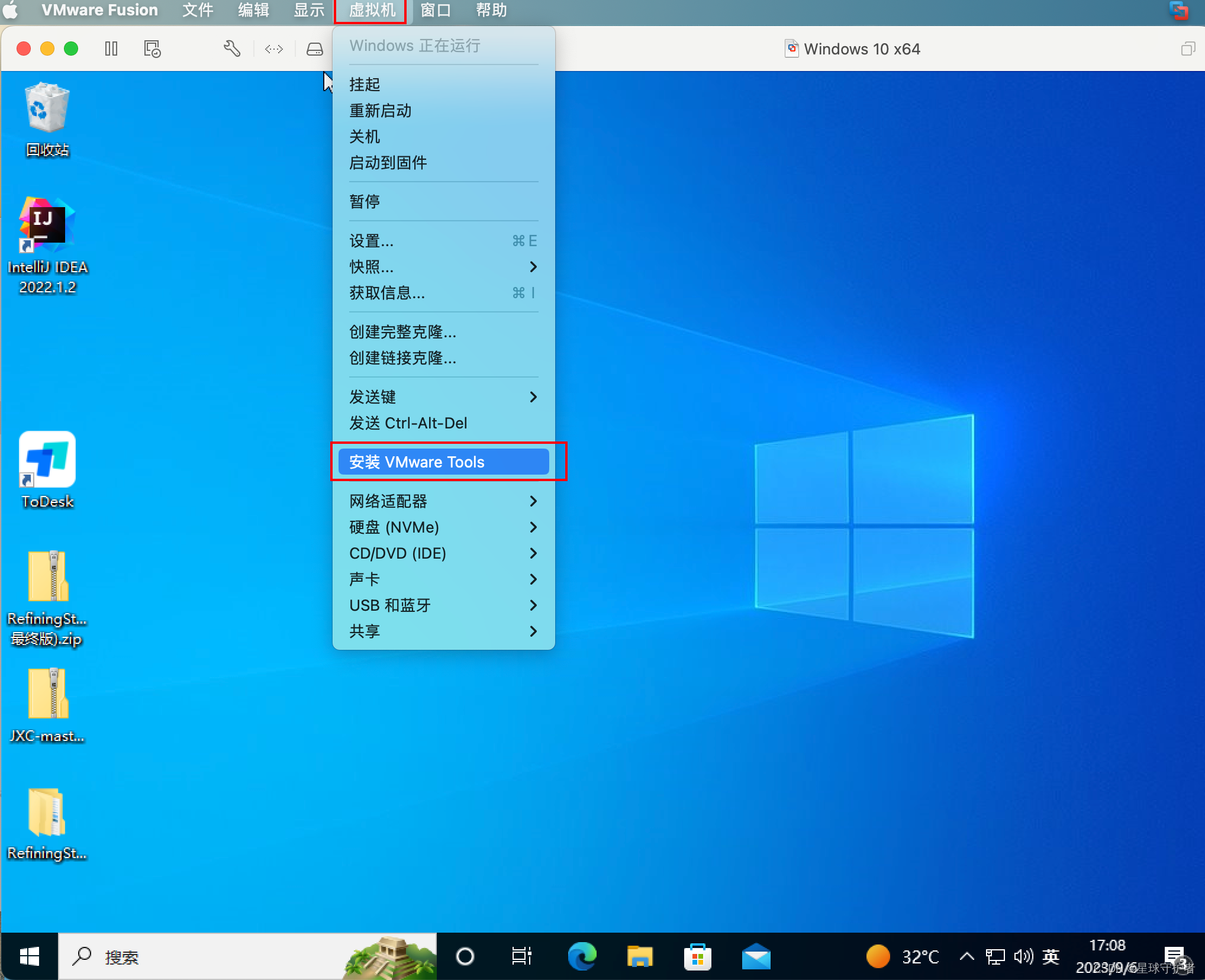Expand the 硬盘 (NVMe) submenu
1205x980 pixels.
443,527
